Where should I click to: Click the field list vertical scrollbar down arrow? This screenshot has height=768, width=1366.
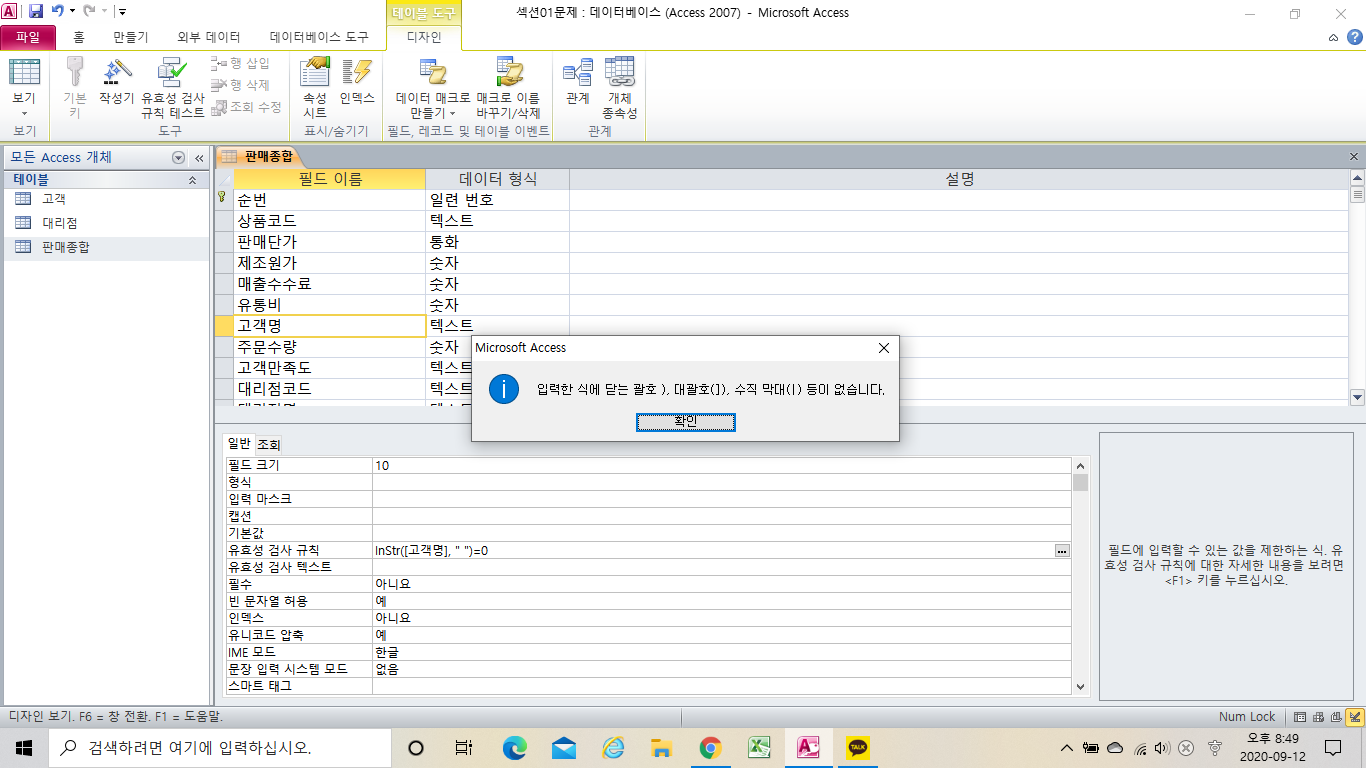coord(1357,397)
